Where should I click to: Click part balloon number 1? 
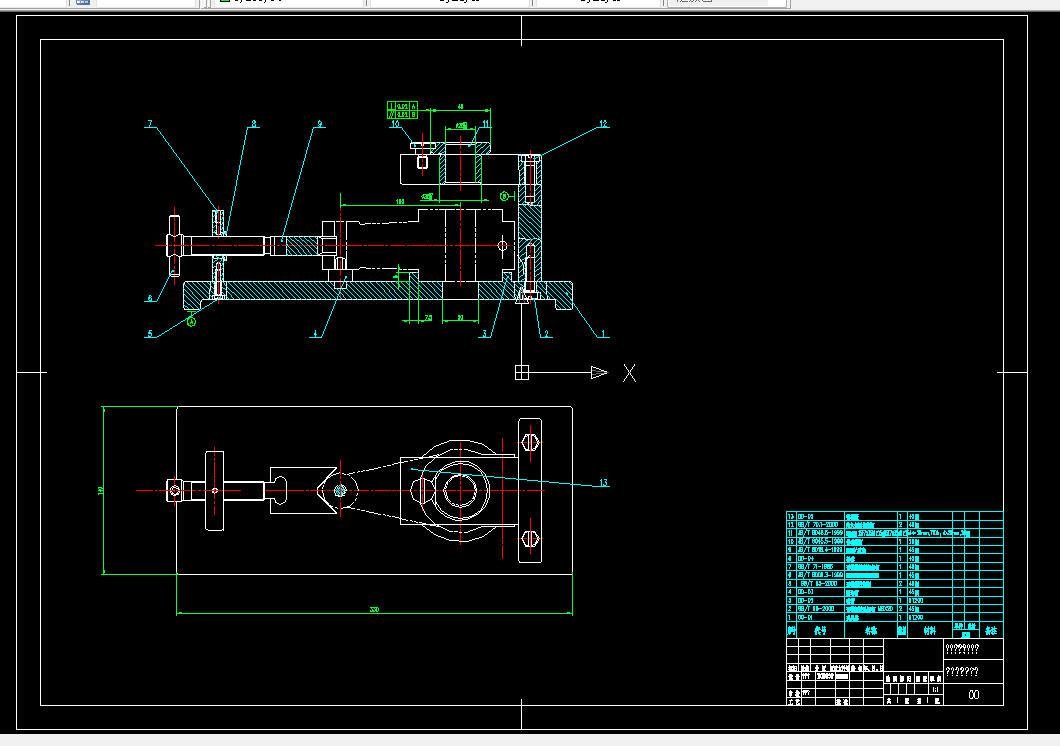tap(603, 333)
